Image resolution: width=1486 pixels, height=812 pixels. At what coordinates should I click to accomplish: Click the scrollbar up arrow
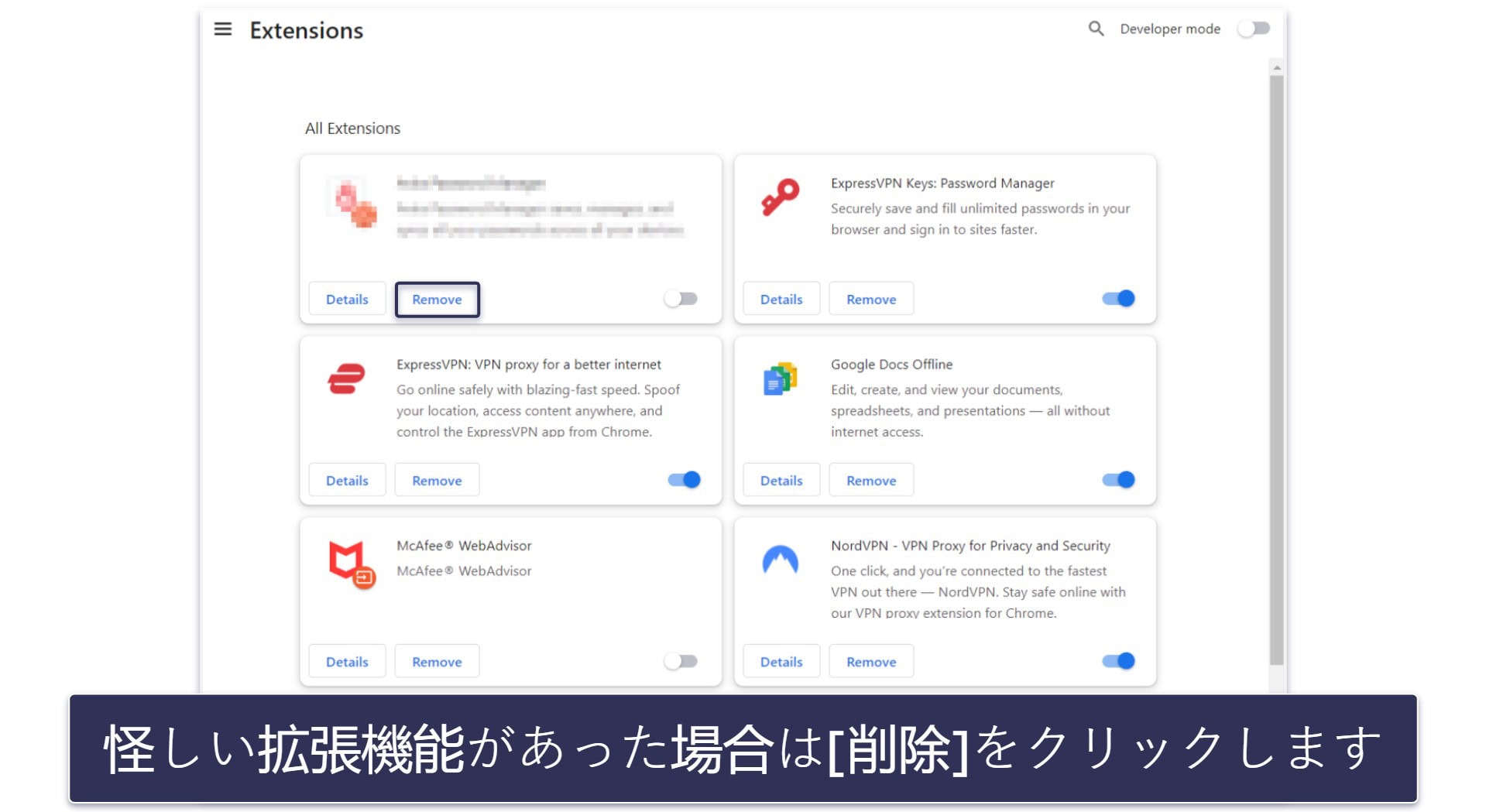click(1277, 68)
